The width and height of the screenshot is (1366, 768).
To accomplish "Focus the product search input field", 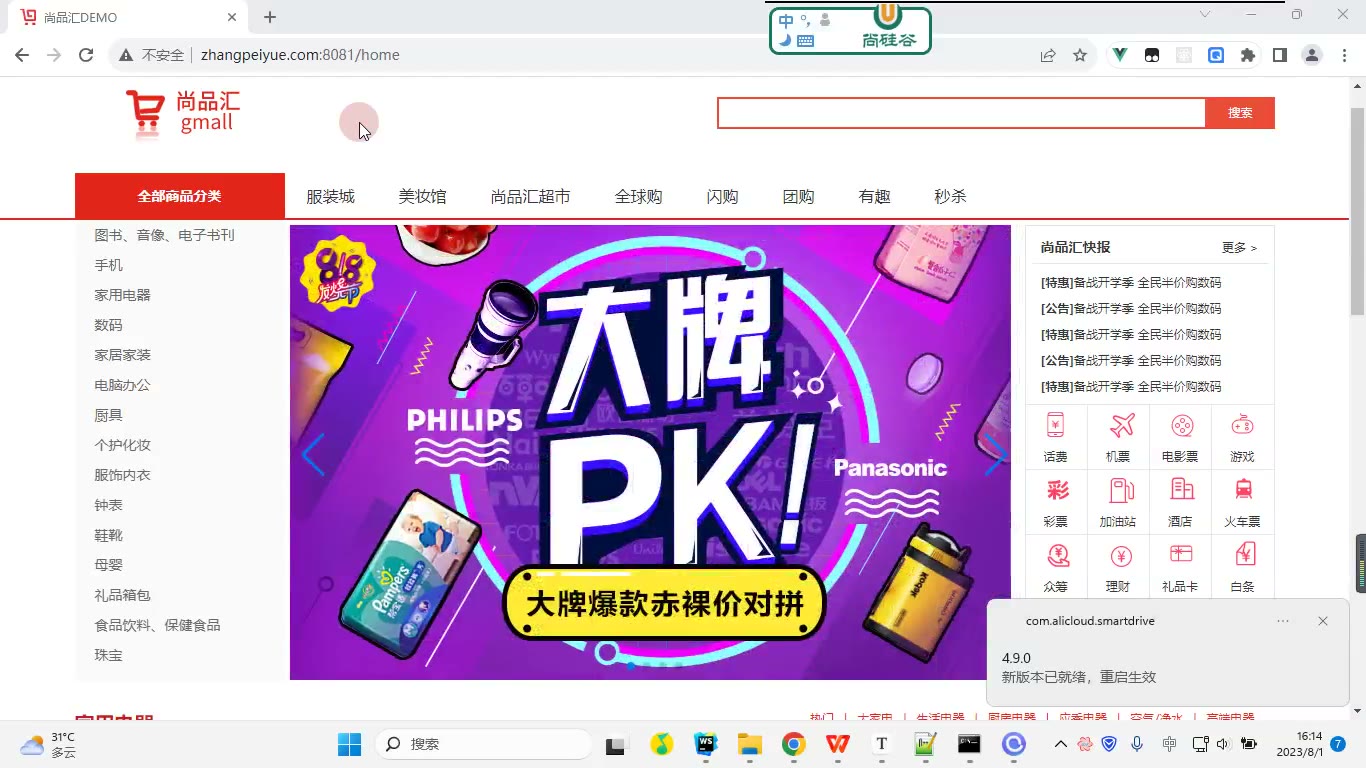I will click(x=962, y=113).
